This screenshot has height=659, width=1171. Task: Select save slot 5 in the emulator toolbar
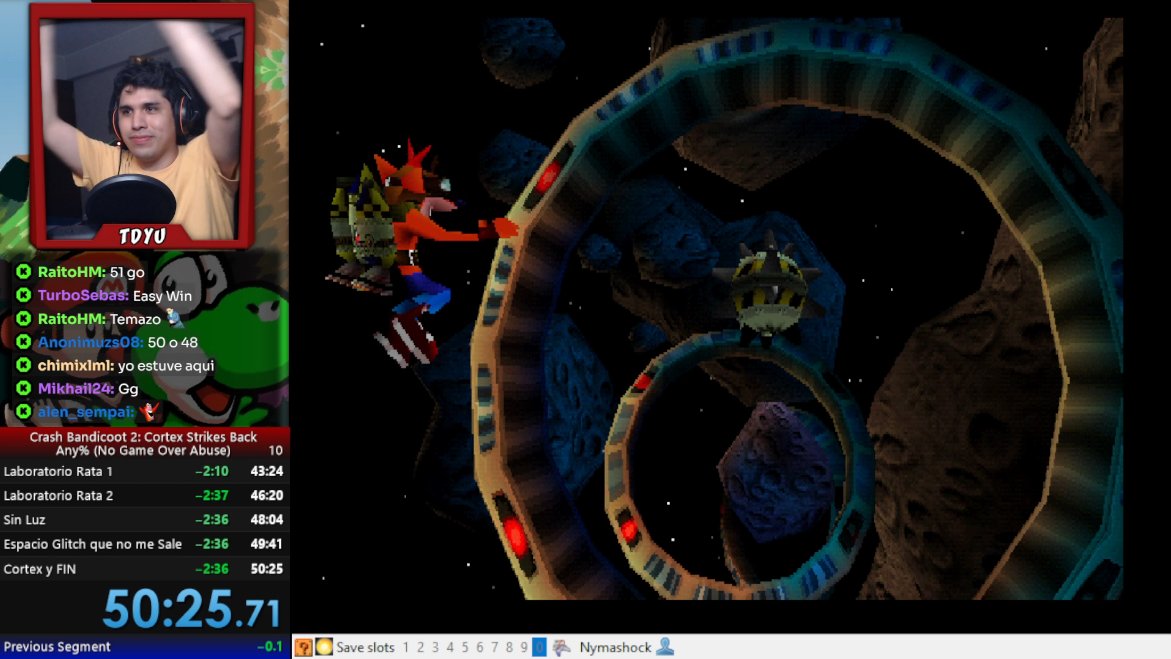click(x=464, y=646)
